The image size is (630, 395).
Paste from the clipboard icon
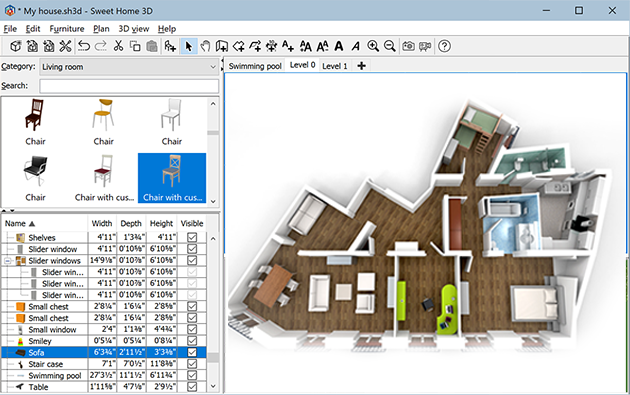tap(152, 46)
